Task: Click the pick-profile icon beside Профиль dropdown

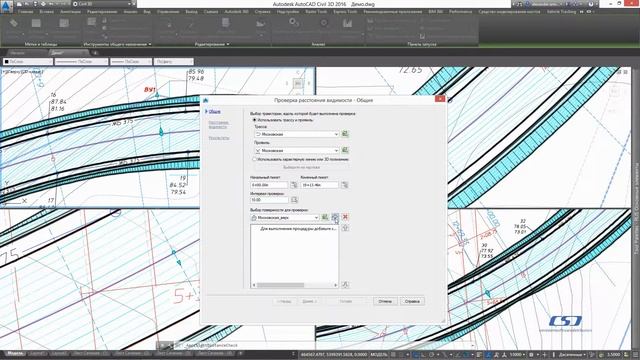Action: point(345,150)
